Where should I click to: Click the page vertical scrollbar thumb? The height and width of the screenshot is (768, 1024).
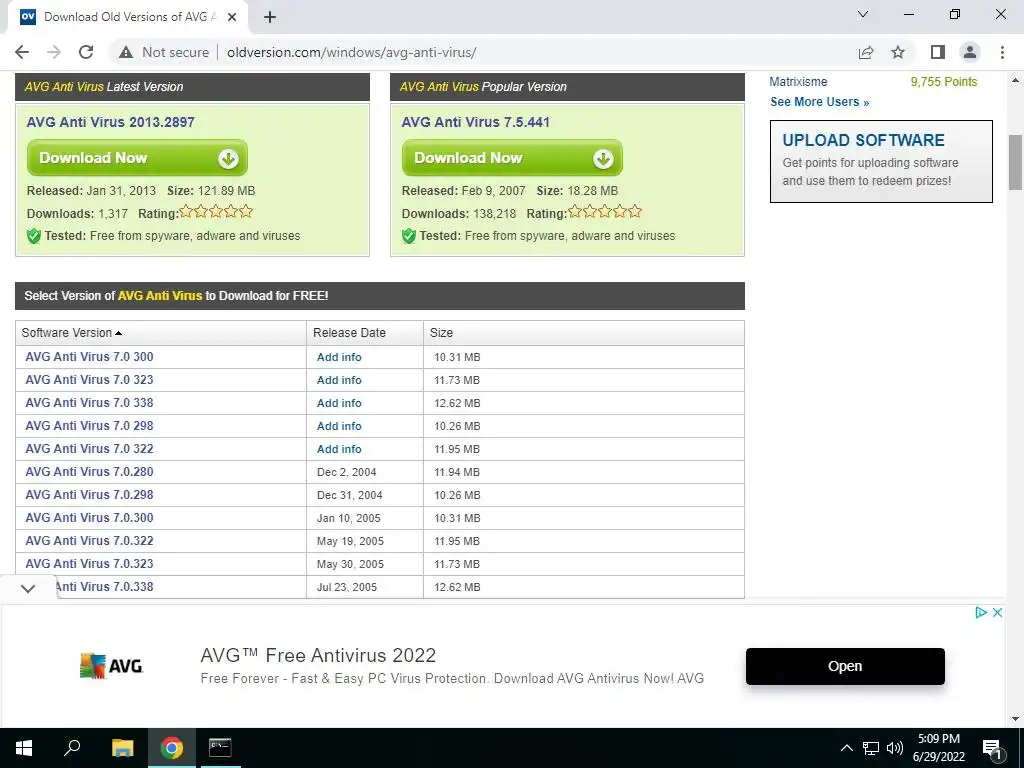[1016, 162]
